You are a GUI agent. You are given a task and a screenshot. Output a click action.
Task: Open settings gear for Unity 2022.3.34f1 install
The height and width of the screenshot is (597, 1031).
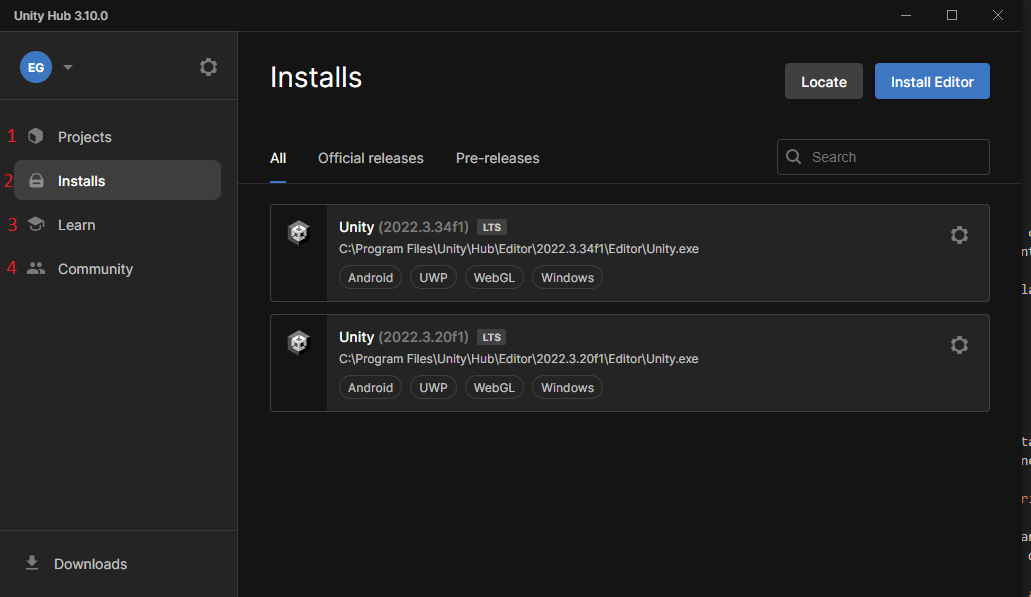point(959,235)
